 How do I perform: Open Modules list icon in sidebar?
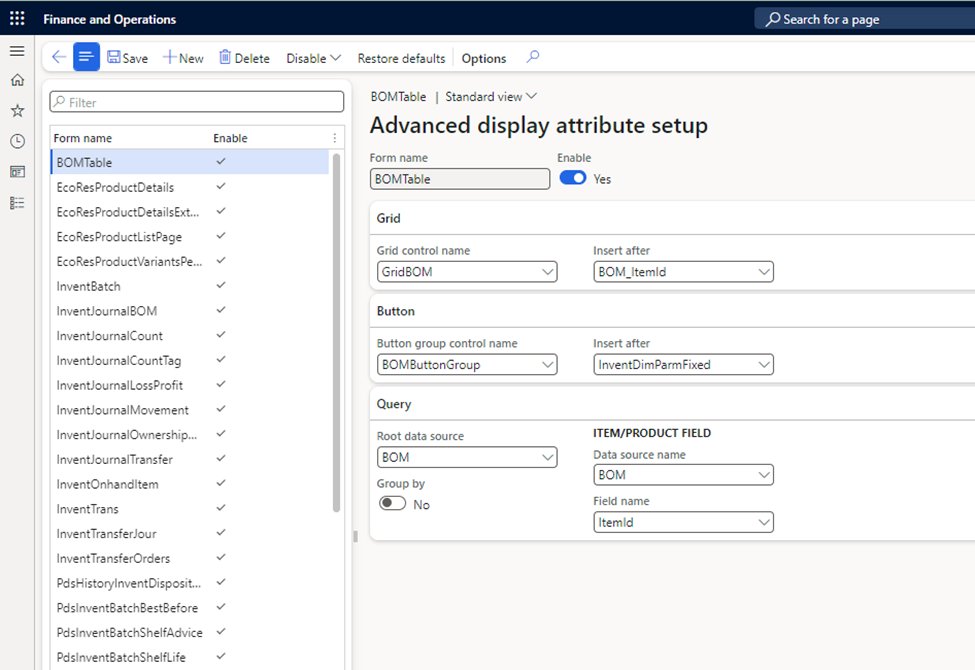click(17, 203)
